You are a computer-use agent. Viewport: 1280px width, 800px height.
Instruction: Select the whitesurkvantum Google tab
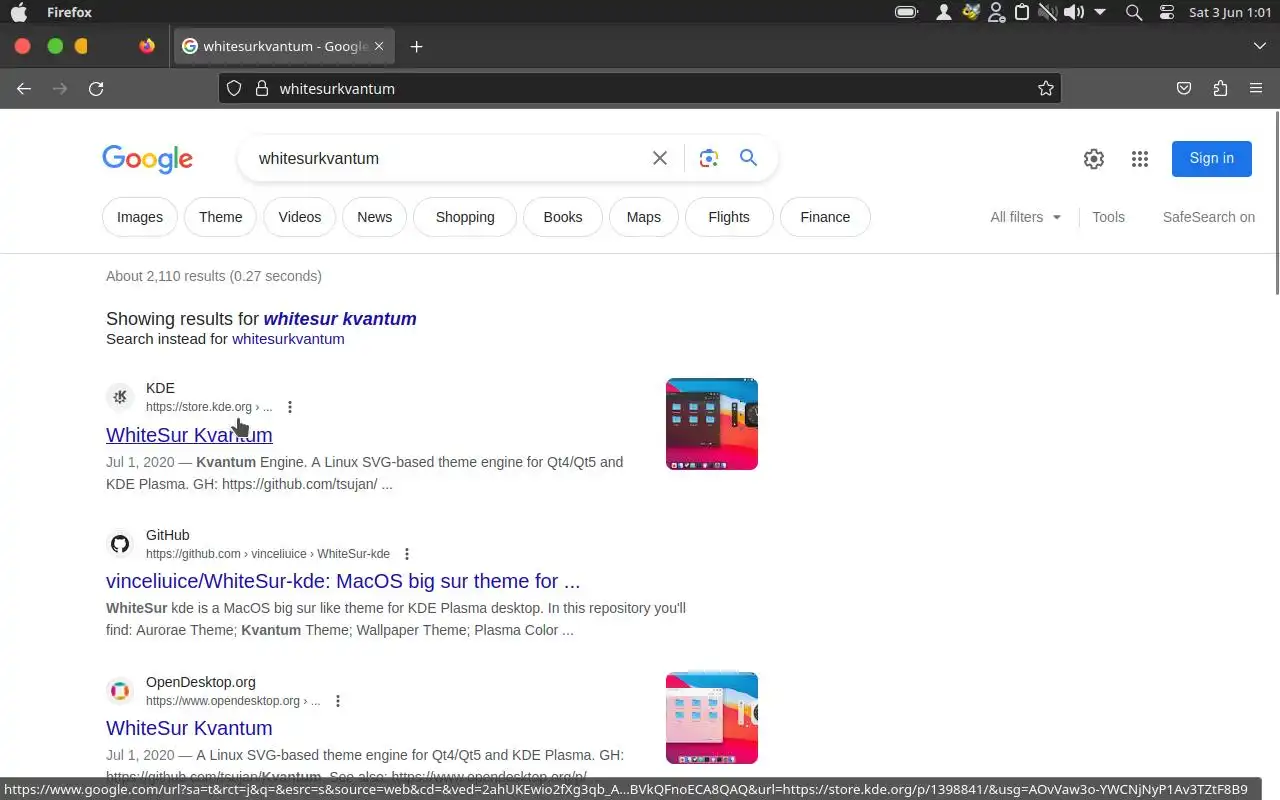point(285,46)
